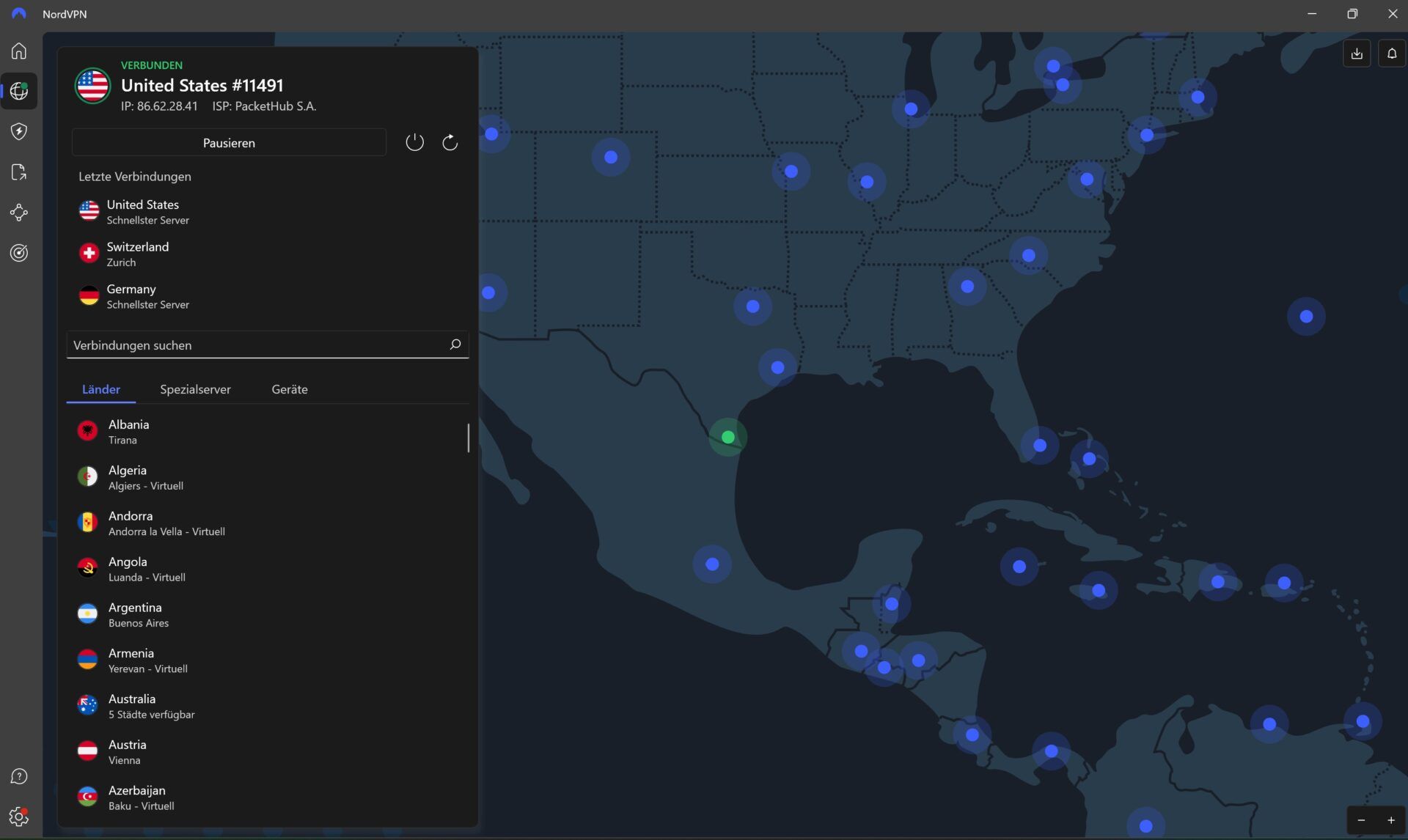Open the Dark Web Monitor target icon
The width and height of the screenshot is (1408, 840).
(x=19, y=253)
